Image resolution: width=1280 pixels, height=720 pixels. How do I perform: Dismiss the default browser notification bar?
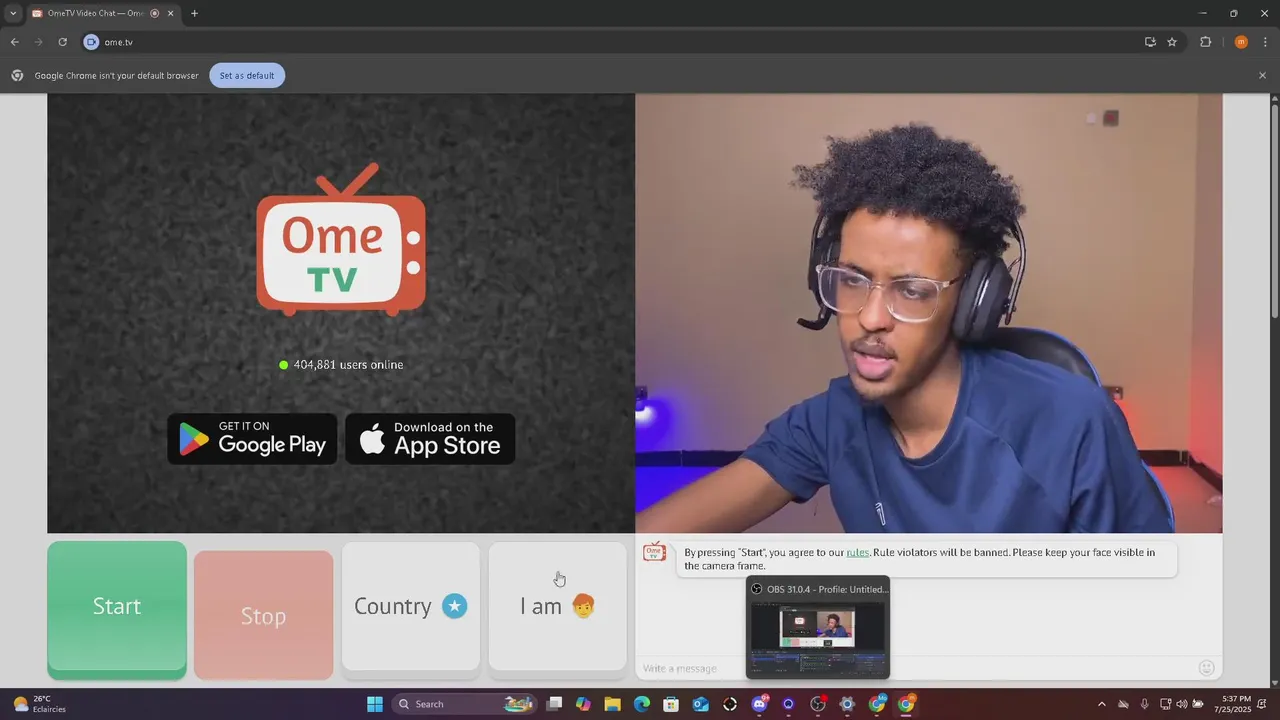(x=1262, y=76)
